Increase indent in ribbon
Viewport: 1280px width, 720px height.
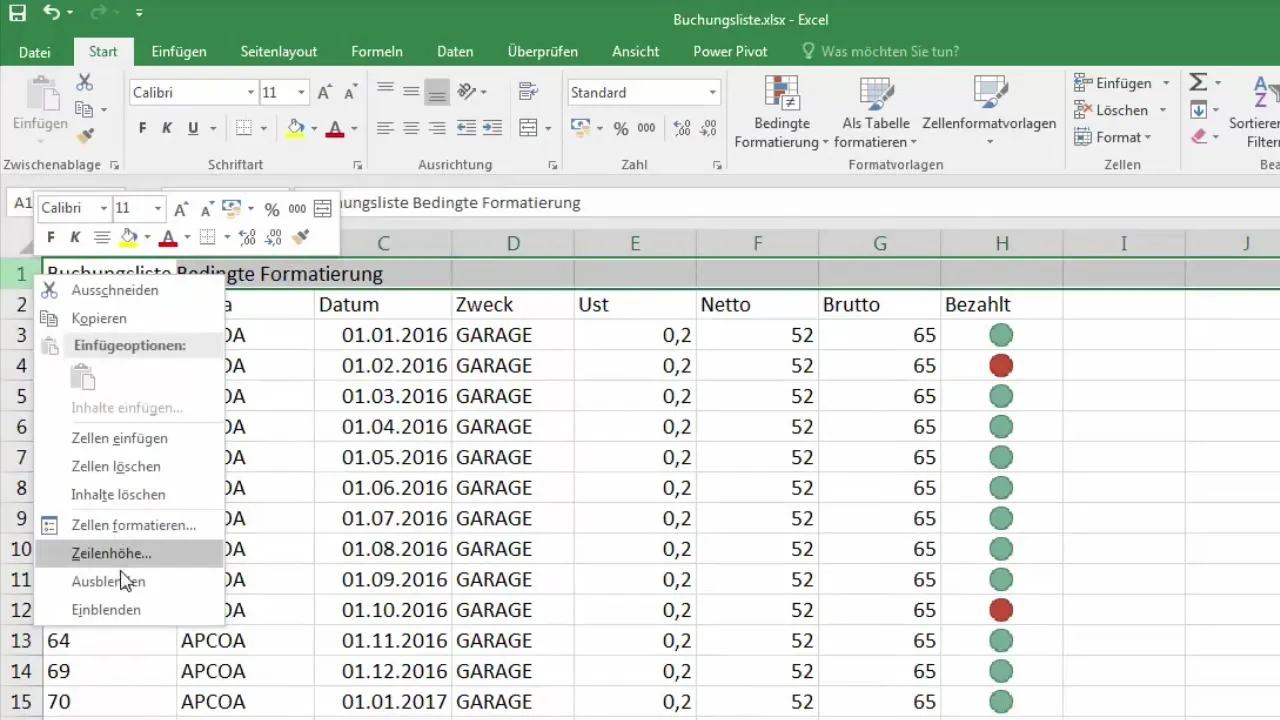[492, 128]
